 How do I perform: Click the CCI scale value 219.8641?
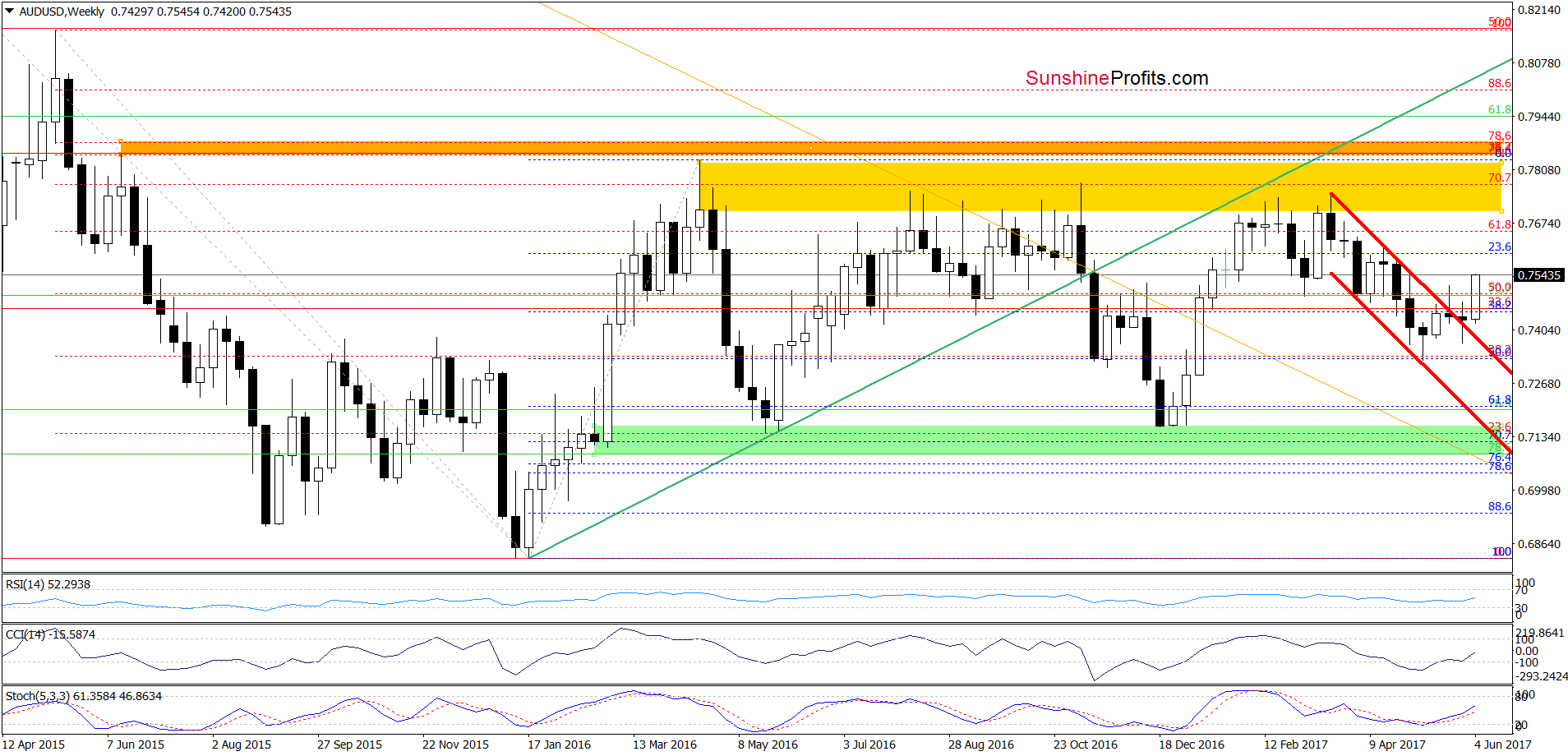1540,633
